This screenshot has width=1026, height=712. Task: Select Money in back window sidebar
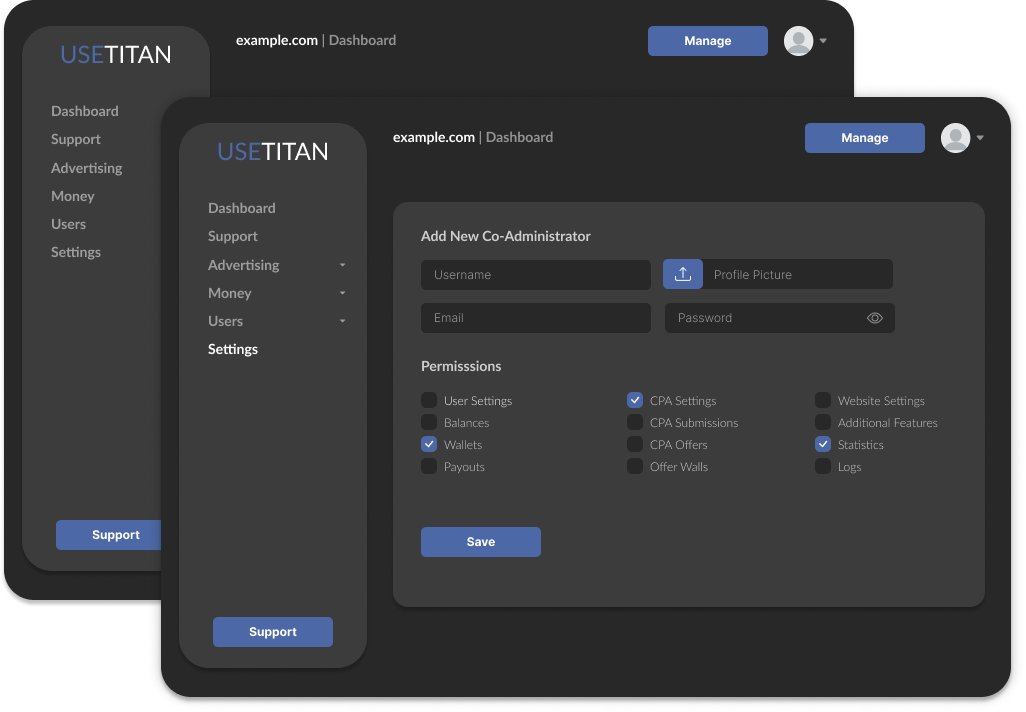(73, 196)
